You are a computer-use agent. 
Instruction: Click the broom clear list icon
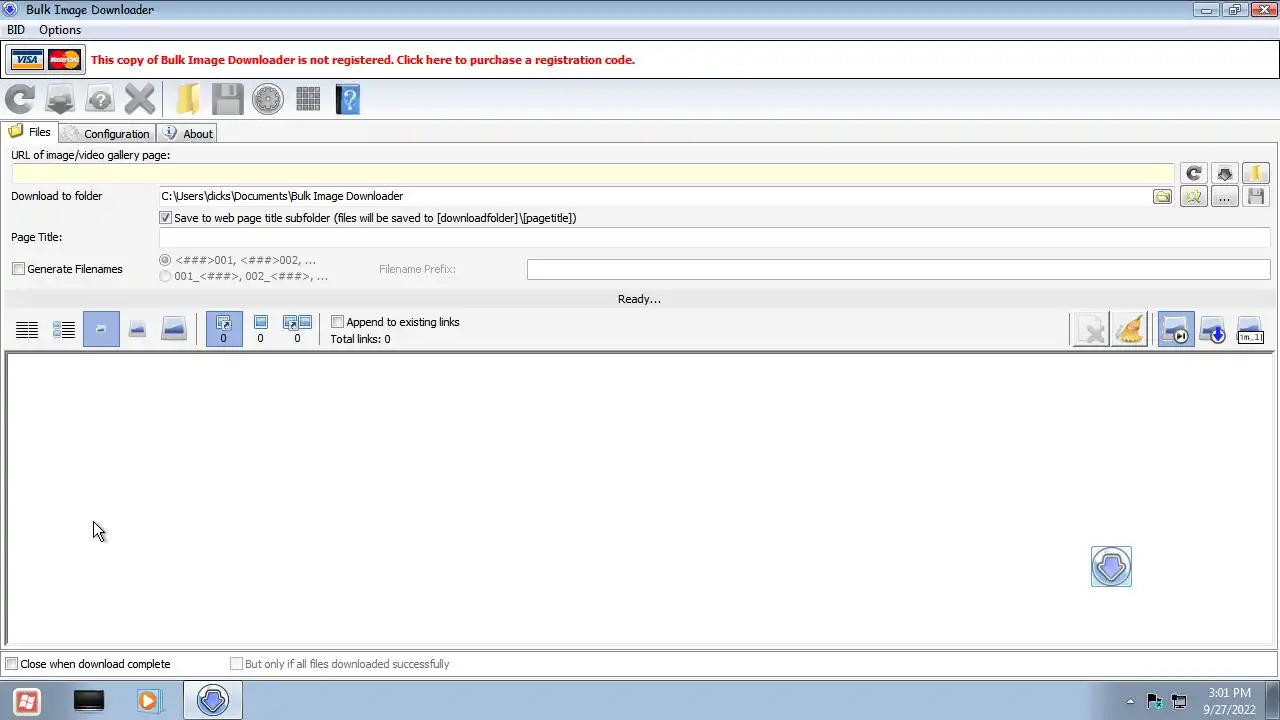pos(1130,330)
